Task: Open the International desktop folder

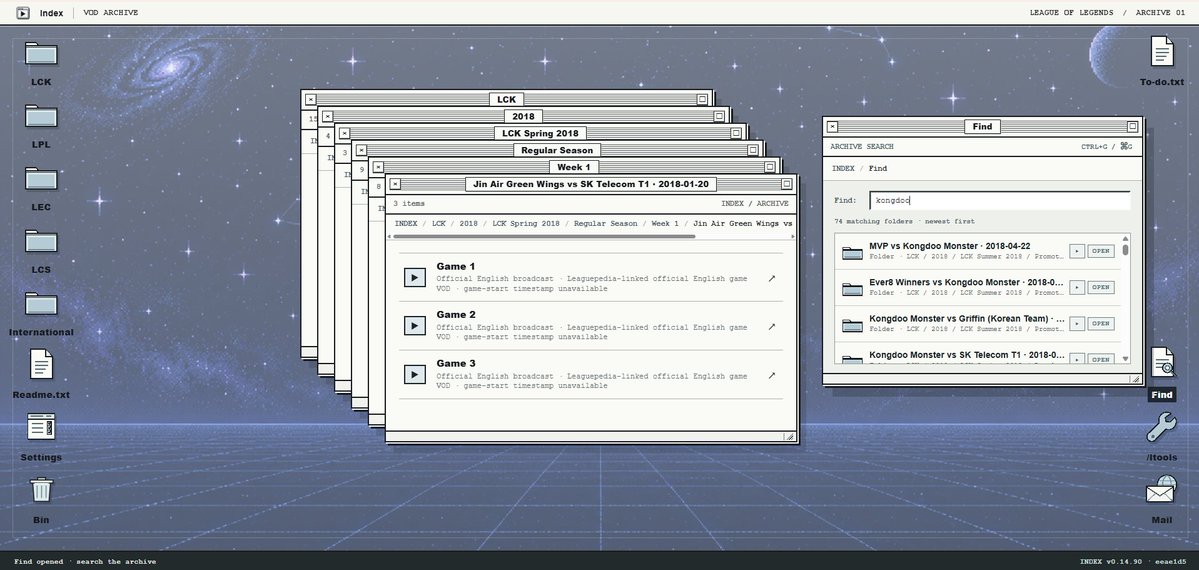Action: point(41,305)
